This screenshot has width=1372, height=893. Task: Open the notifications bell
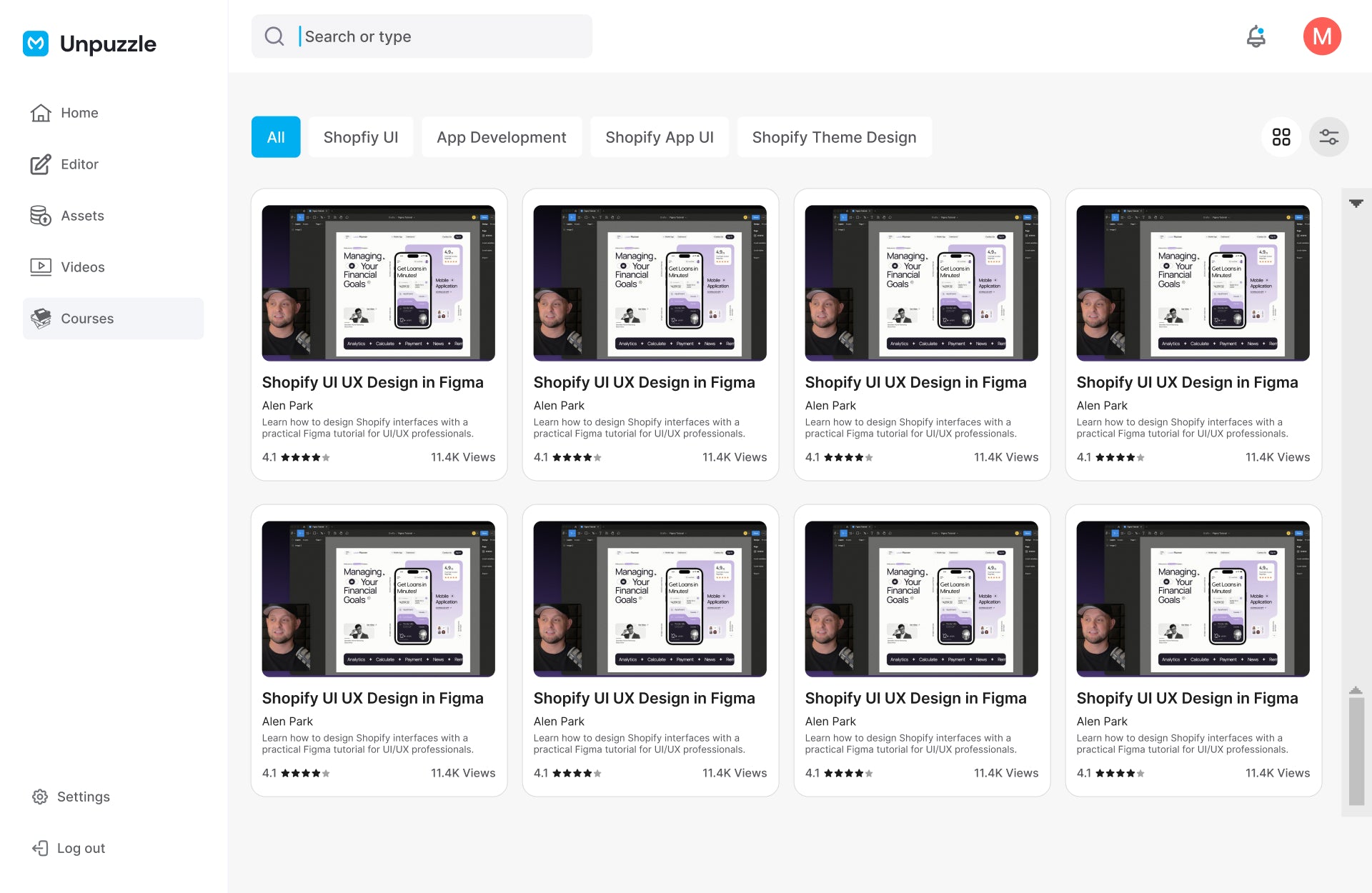pyautogui.click(x=1256, y=36)
